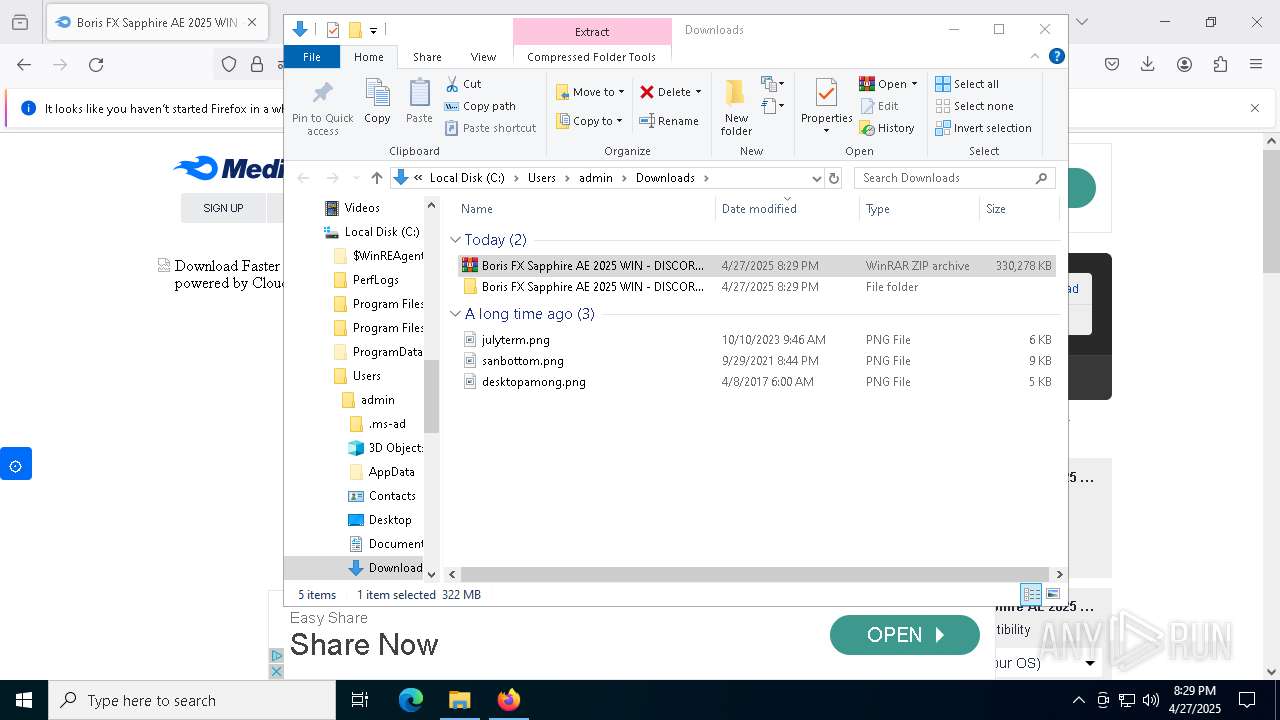This screenshot has width=1280, height=720.
Task: Save page to Pocket icon
Action: (x=1112, y=65)
